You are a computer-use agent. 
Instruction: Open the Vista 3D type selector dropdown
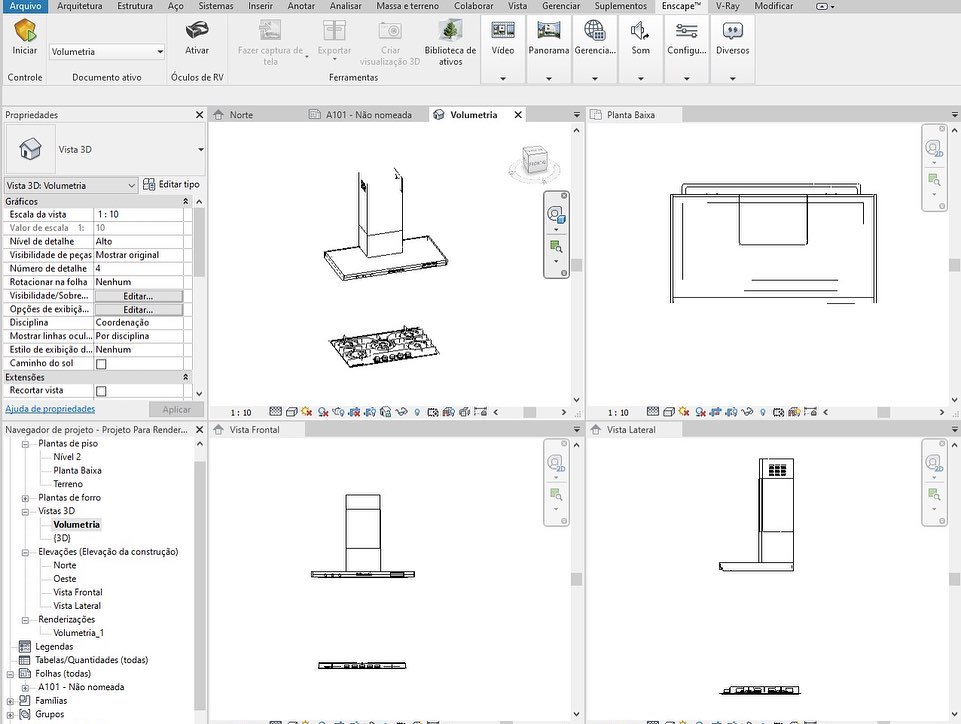click(x=200, y=150)
